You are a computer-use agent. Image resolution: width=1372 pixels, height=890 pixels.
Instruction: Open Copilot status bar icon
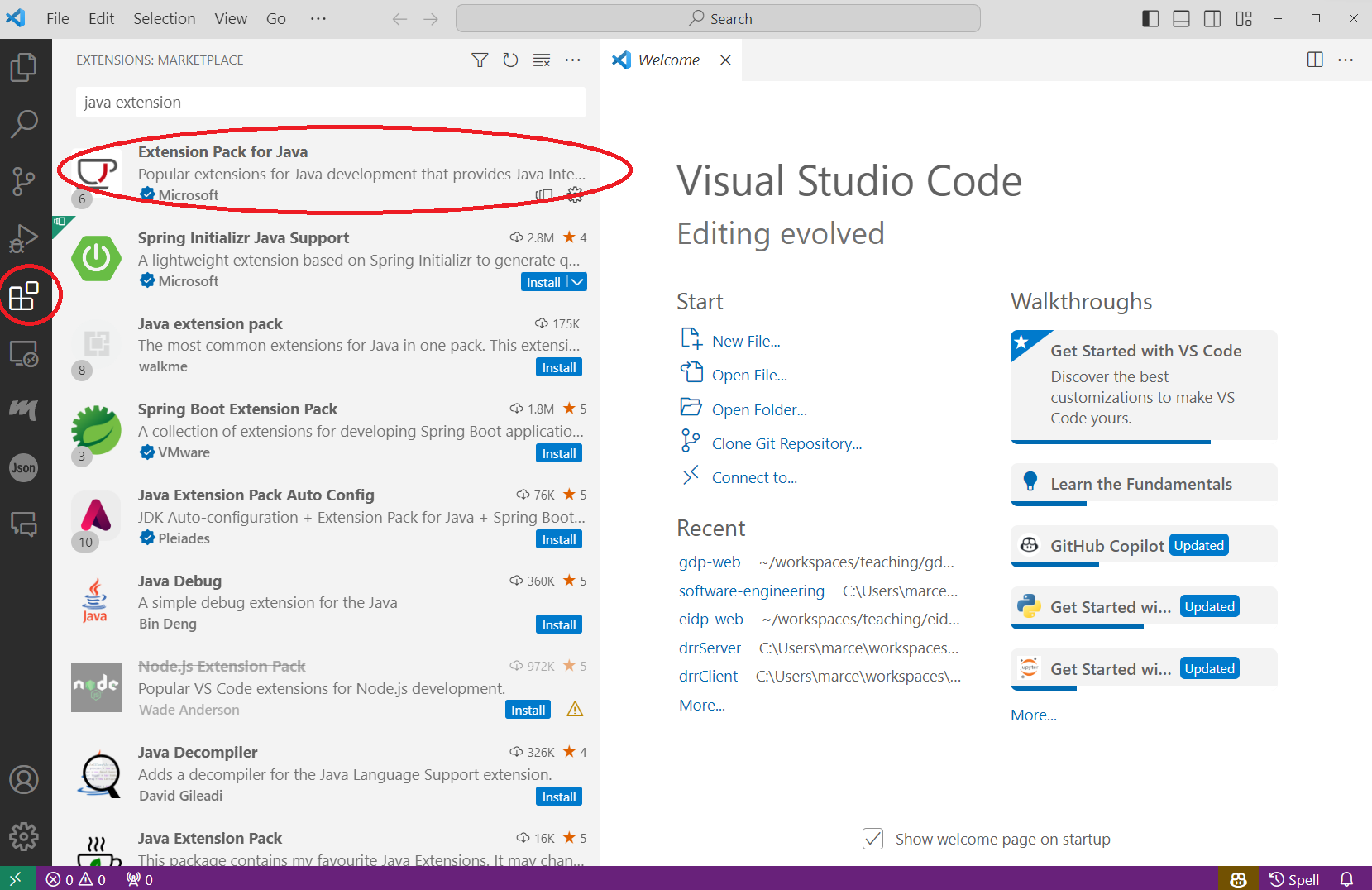click(1238, 879)
